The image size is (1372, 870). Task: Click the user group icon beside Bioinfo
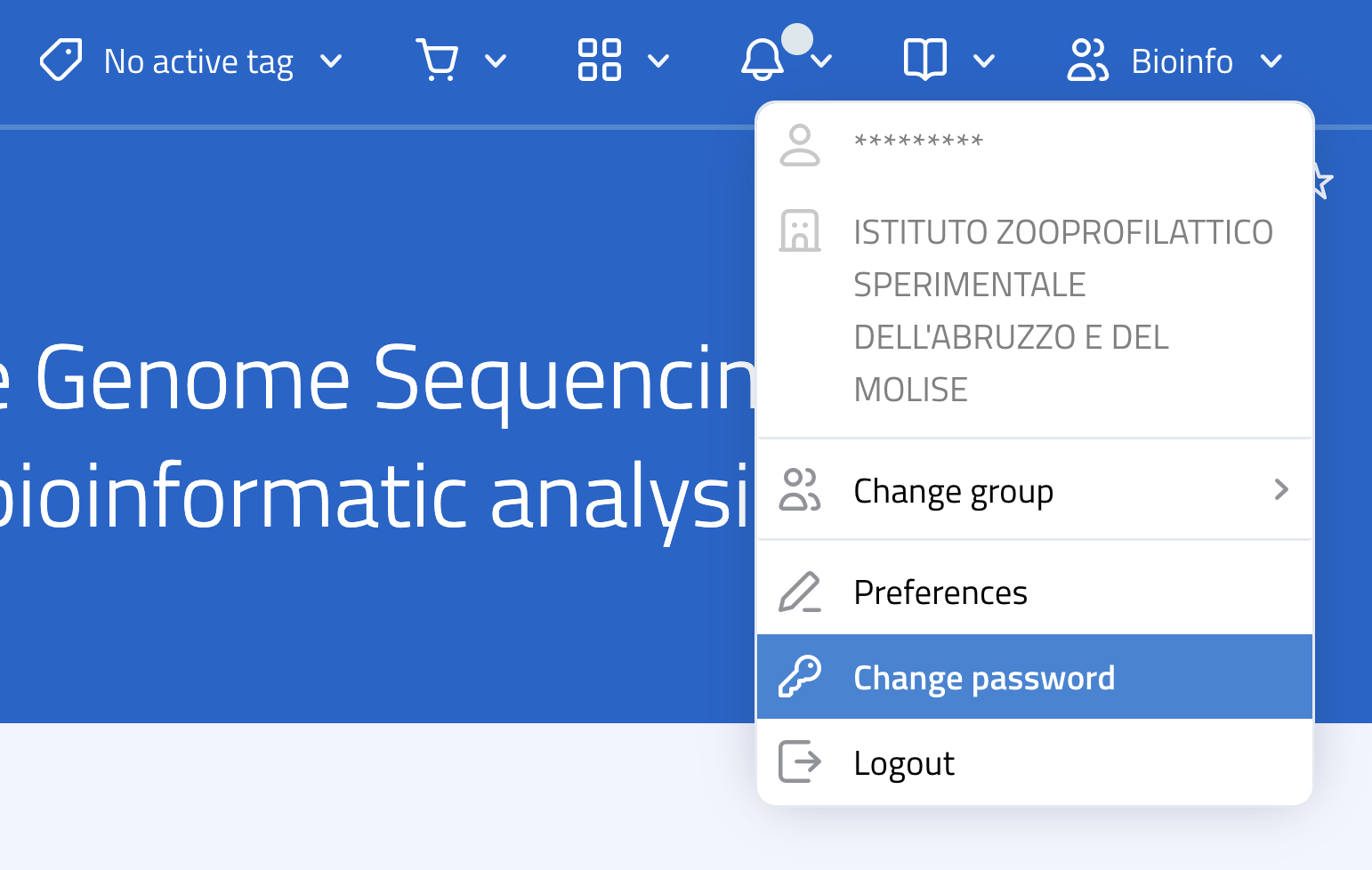(x=1087, y=60)
